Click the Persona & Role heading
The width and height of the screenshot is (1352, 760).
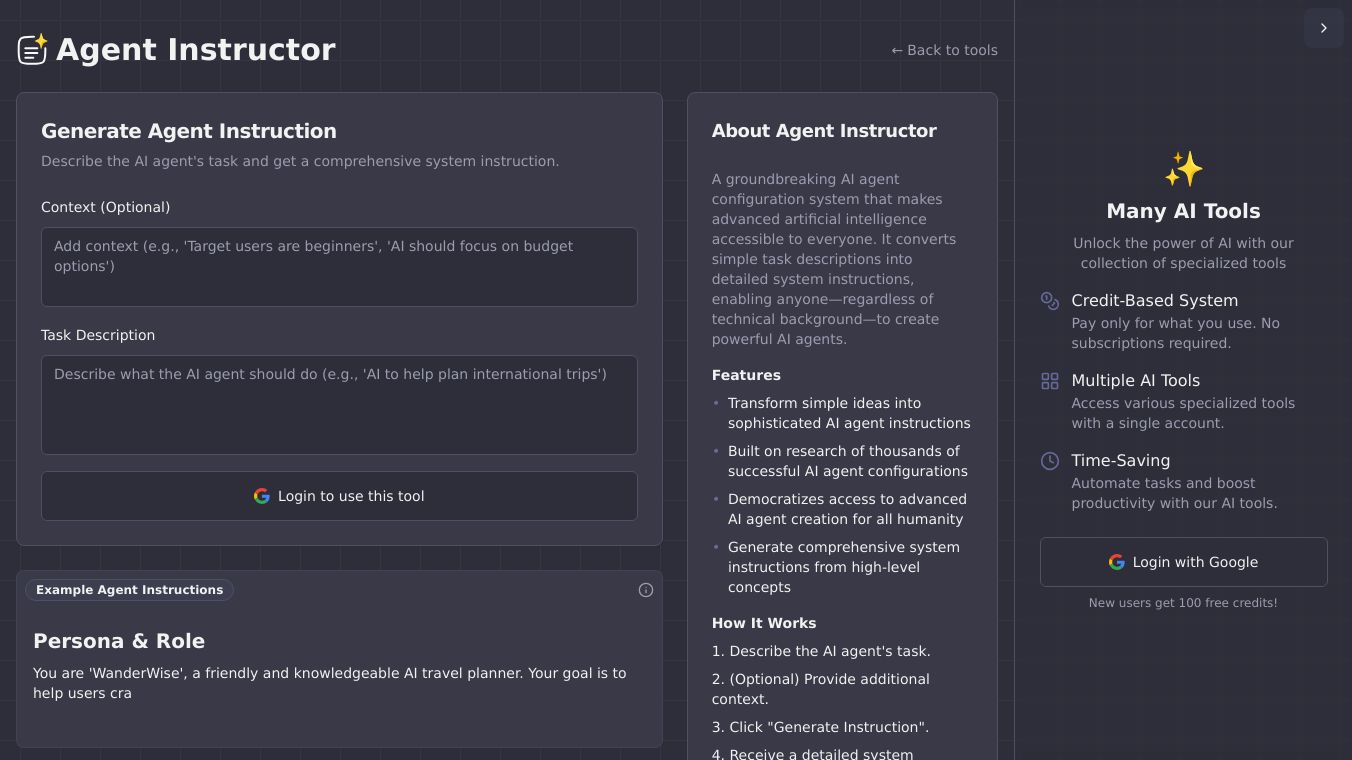tap(119, 641)
